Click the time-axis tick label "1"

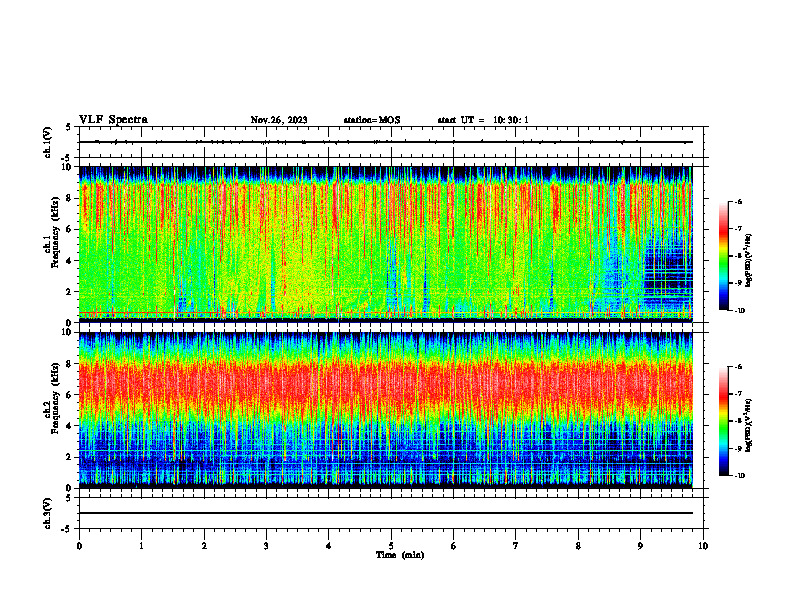click(141, 546)
